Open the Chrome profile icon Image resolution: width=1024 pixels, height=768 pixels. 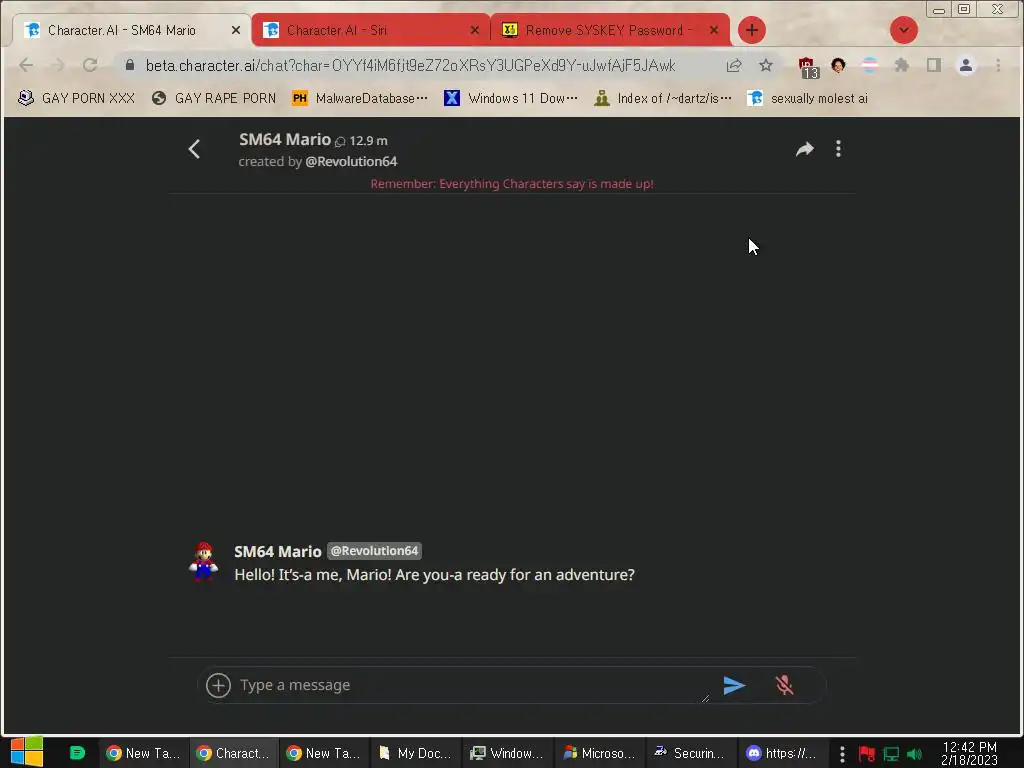[x=966, y=65]
